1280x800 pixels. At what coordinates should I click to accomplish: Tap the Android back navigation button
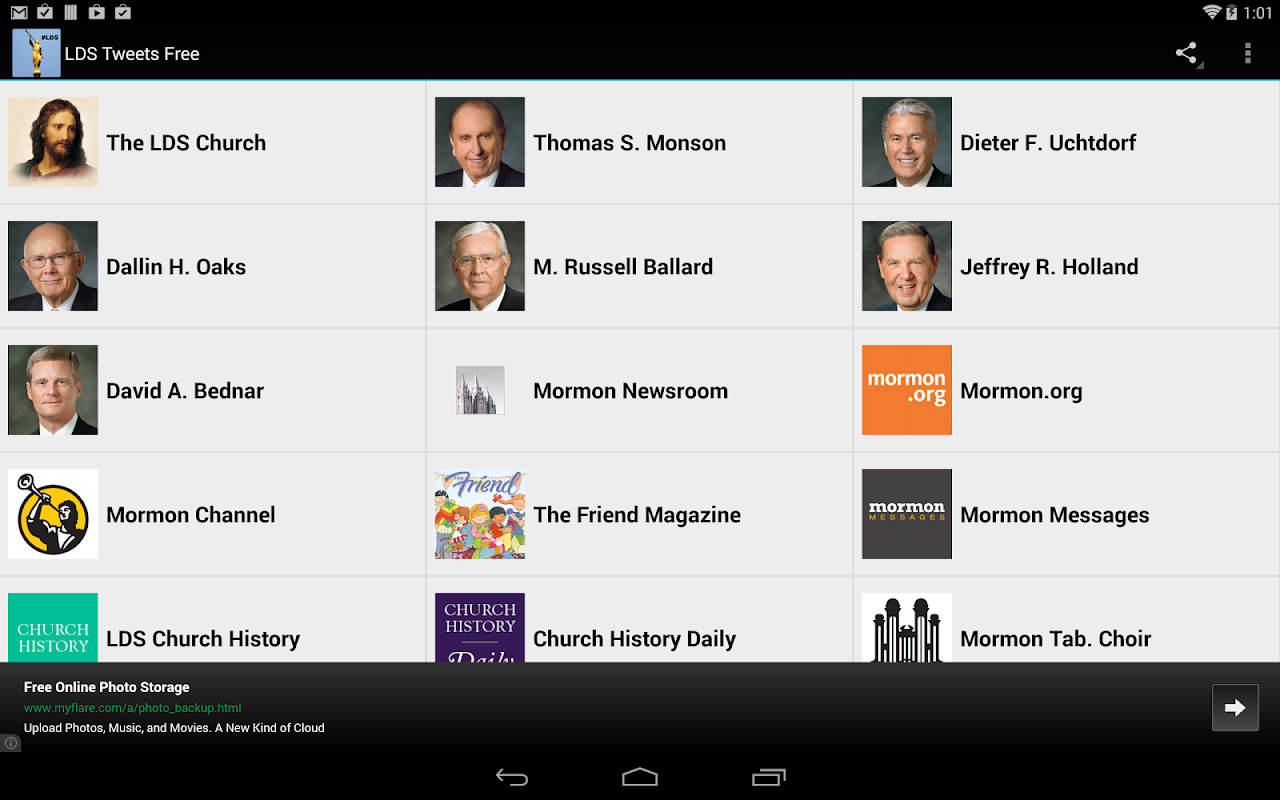(512, 777)
